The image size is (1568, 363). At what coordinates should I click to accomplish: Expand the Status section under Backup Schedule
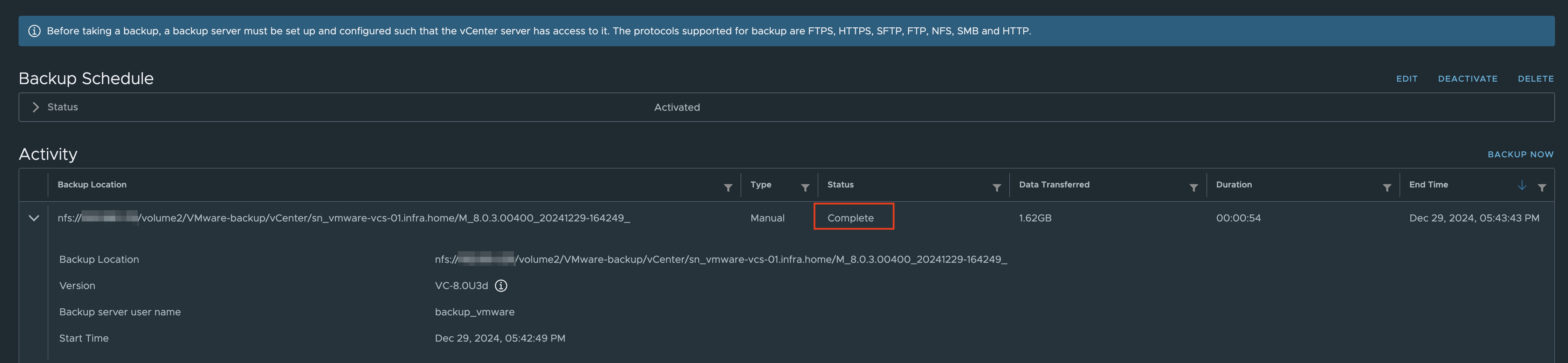tap(36, 107)
